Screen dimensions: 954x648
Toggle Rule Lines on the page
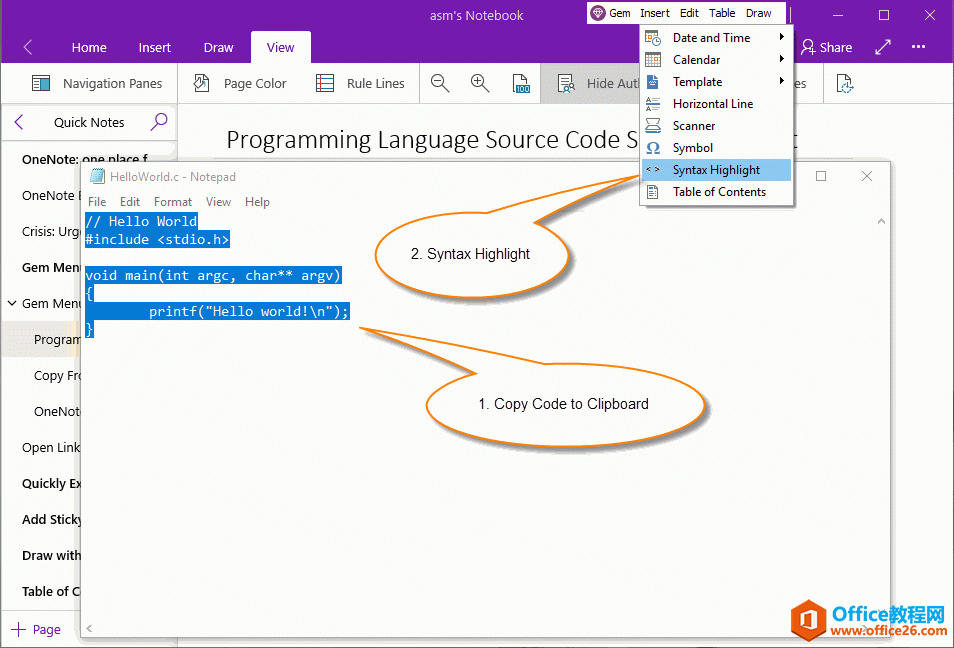pyautogui.click(x=361, y=83)
